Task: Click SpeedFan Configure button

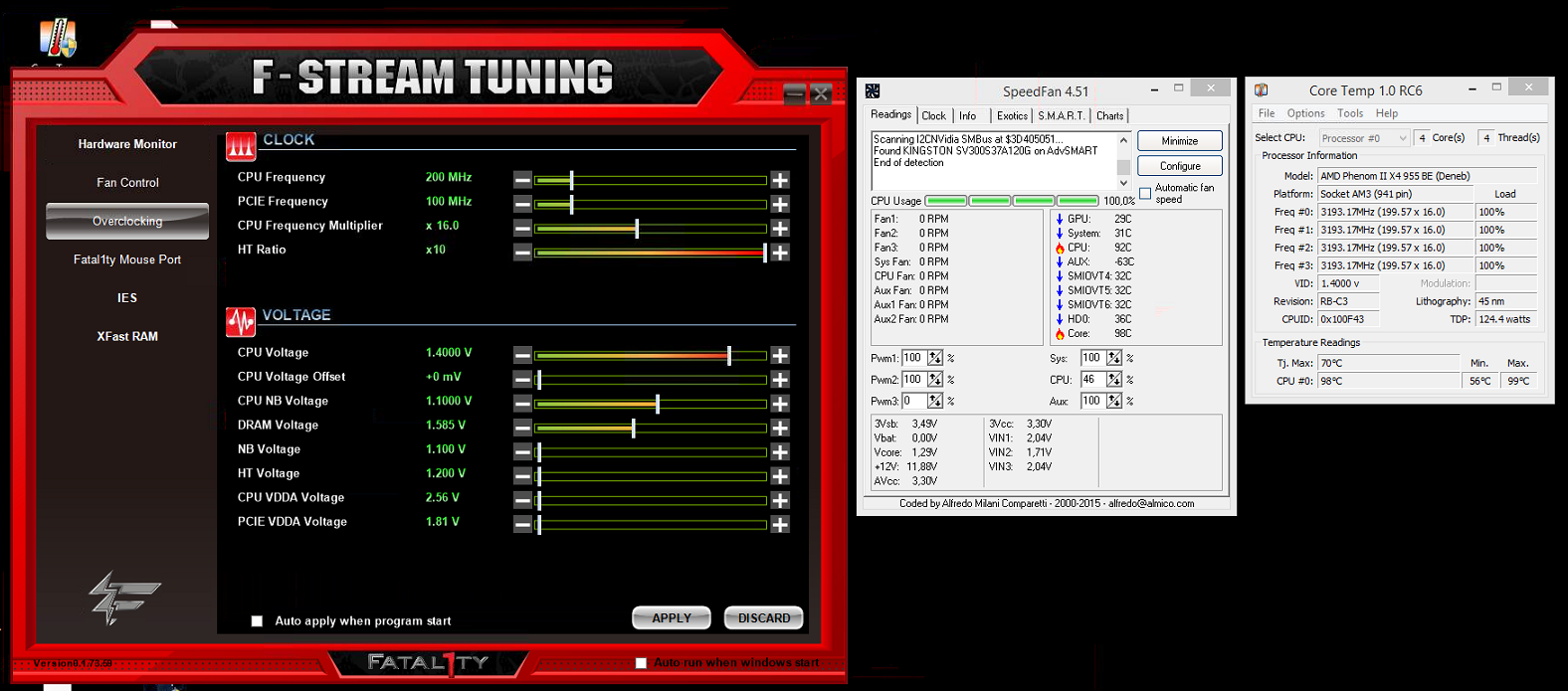Action: (x=1180, y=166)
